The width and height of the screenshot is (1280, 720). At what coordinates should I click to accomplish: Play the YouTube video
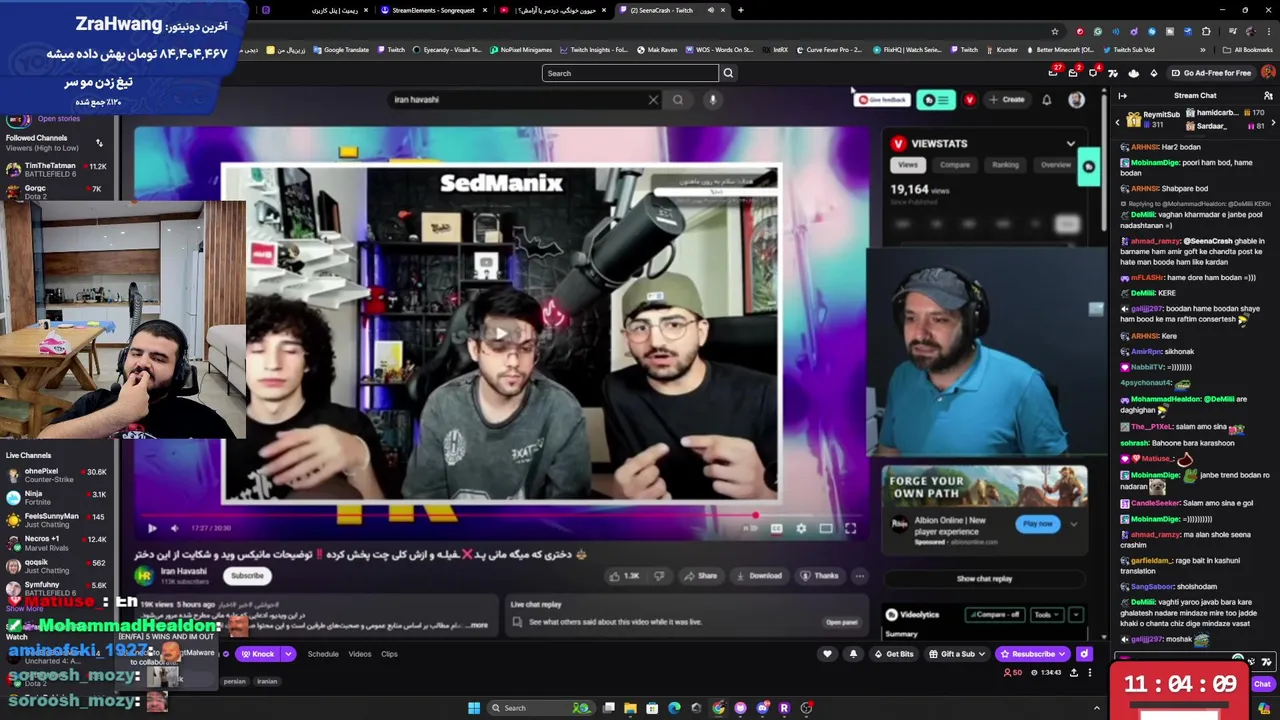click(x=152, y=528)
